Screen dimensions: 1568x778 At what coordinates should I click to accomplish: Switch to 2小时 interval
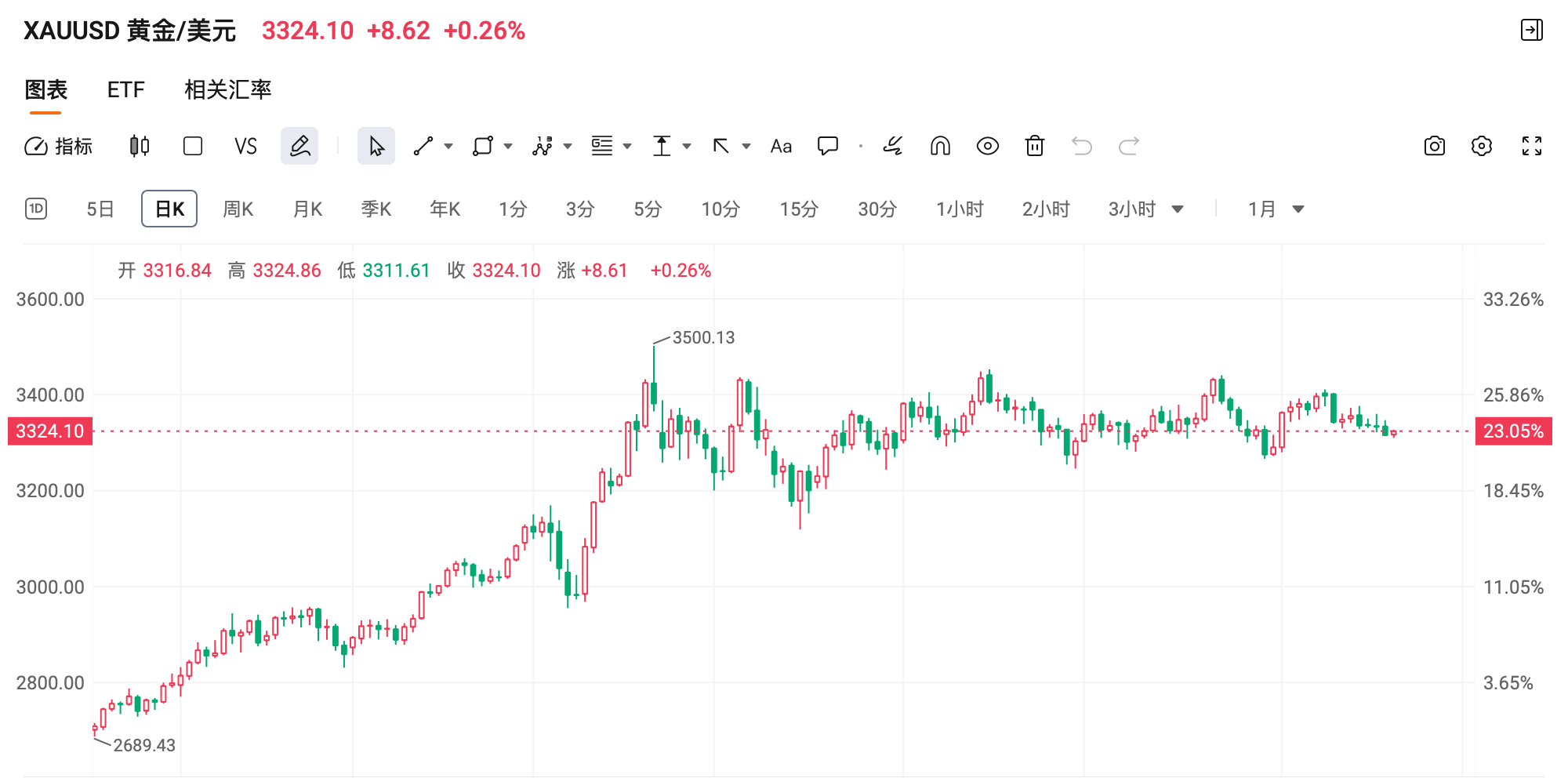(x=1046, y=209)
